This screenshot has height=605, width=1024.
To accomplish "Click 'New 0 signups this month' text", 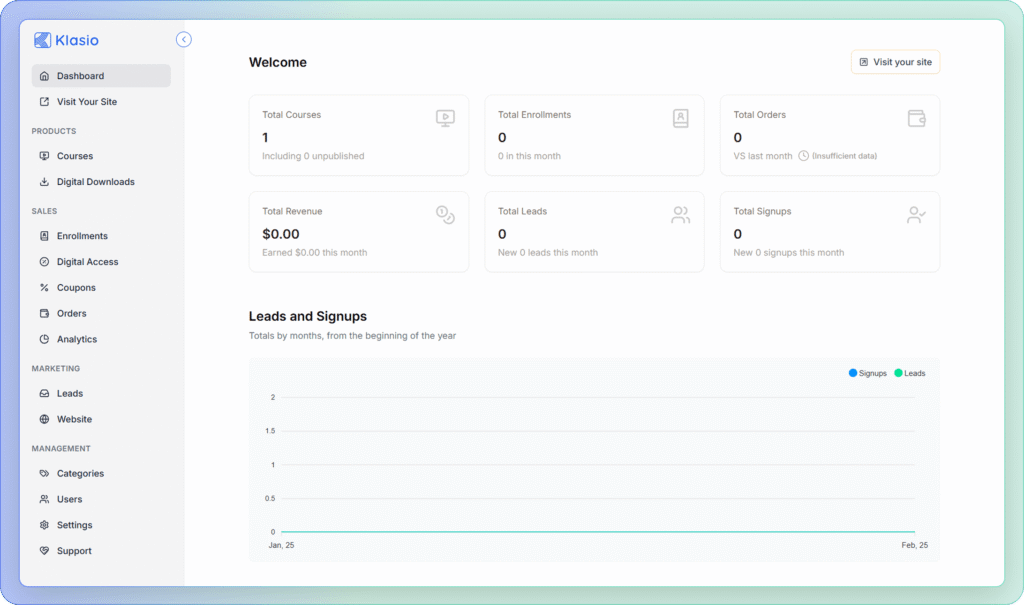I will tap(789, 253).
